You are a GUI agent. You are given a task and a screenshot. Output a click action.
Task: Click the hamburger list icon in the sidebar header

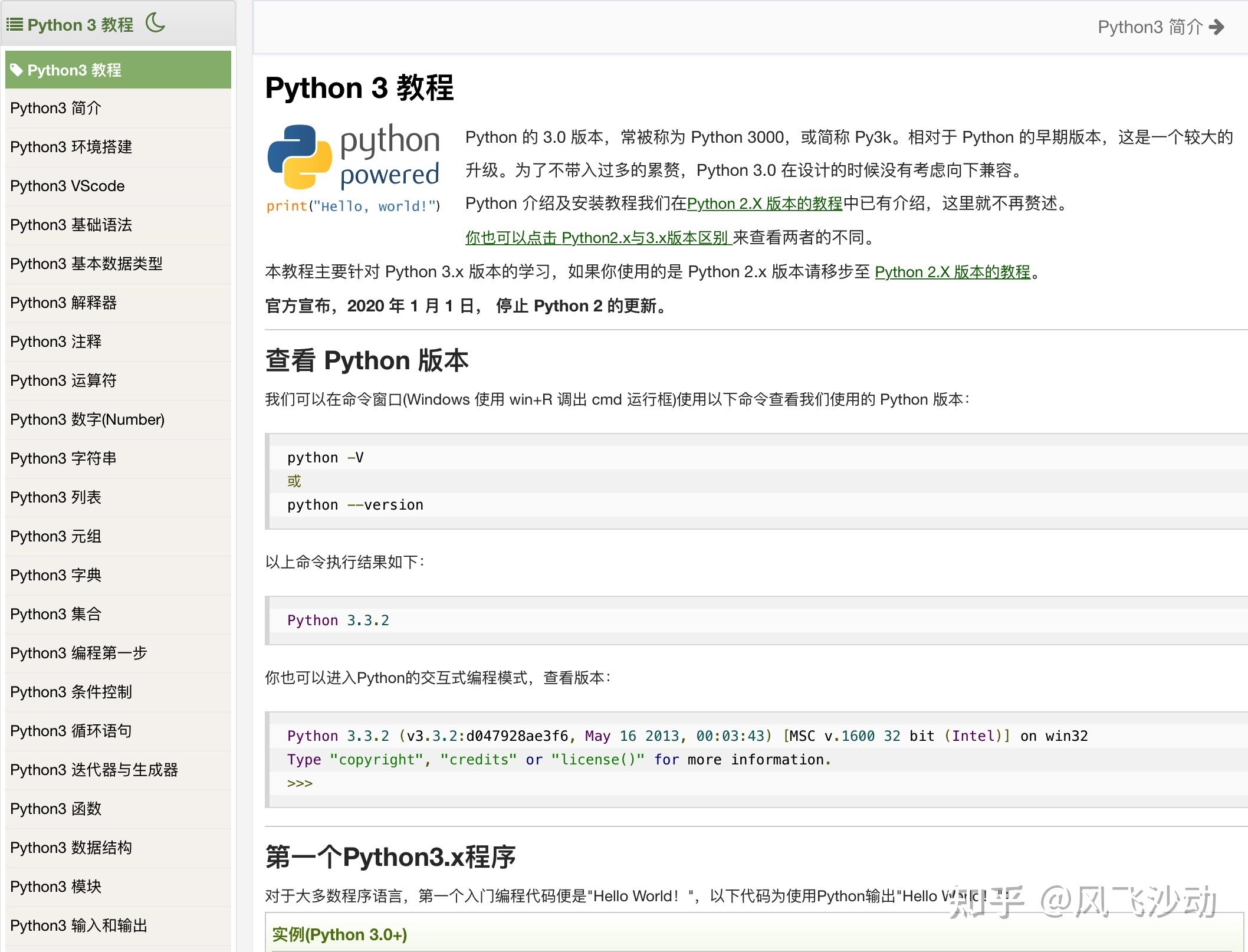(15, 25)
